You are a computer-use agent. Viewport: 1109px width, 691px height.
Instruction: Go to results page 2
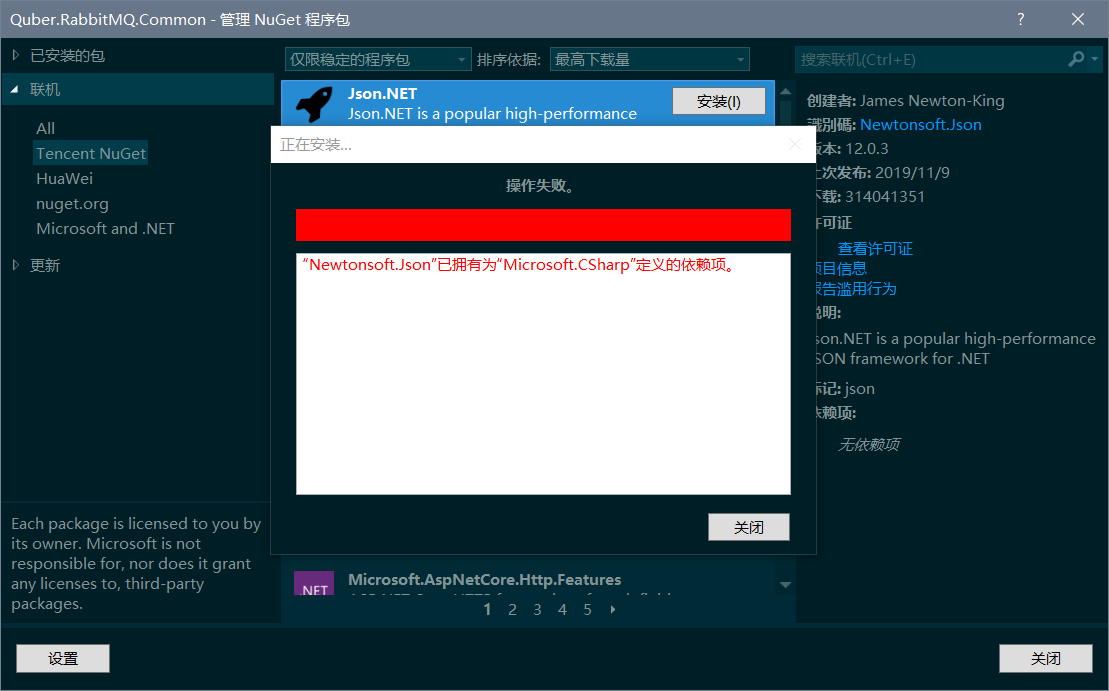tap(512, 610)
